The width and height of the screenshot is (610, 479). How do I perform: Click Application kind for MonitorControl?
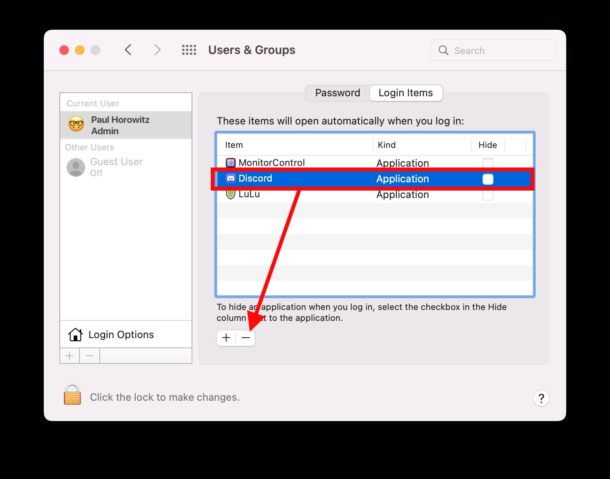[x=403, y=163]
